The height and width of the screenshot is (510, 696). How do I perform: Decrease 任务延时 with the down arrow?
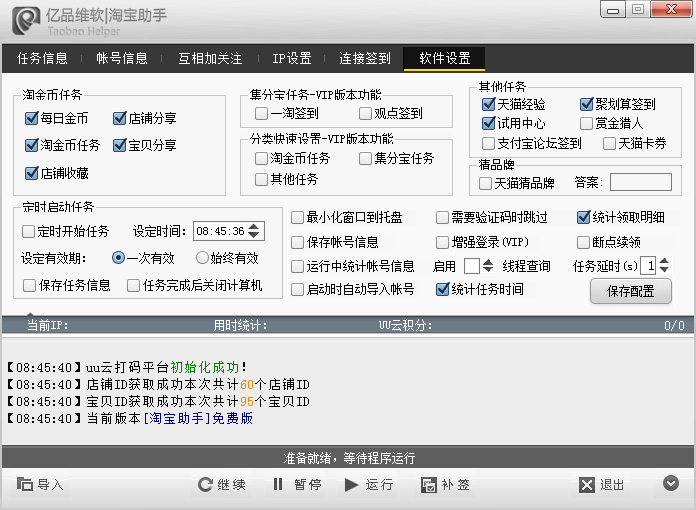[x=664, y=269]
